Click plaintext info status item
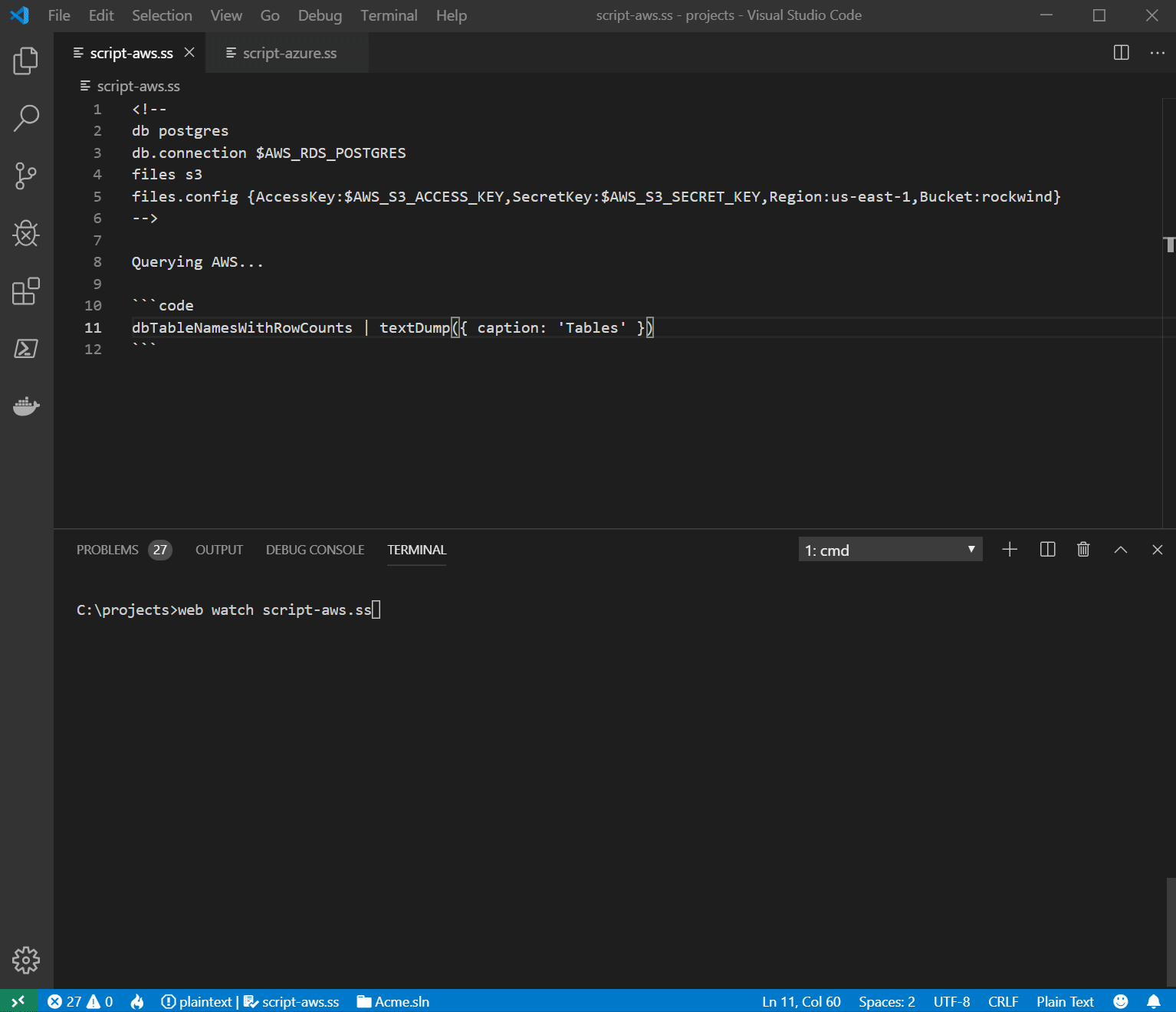The height and width of the screenshot is (1012, 1176). 196,1001
